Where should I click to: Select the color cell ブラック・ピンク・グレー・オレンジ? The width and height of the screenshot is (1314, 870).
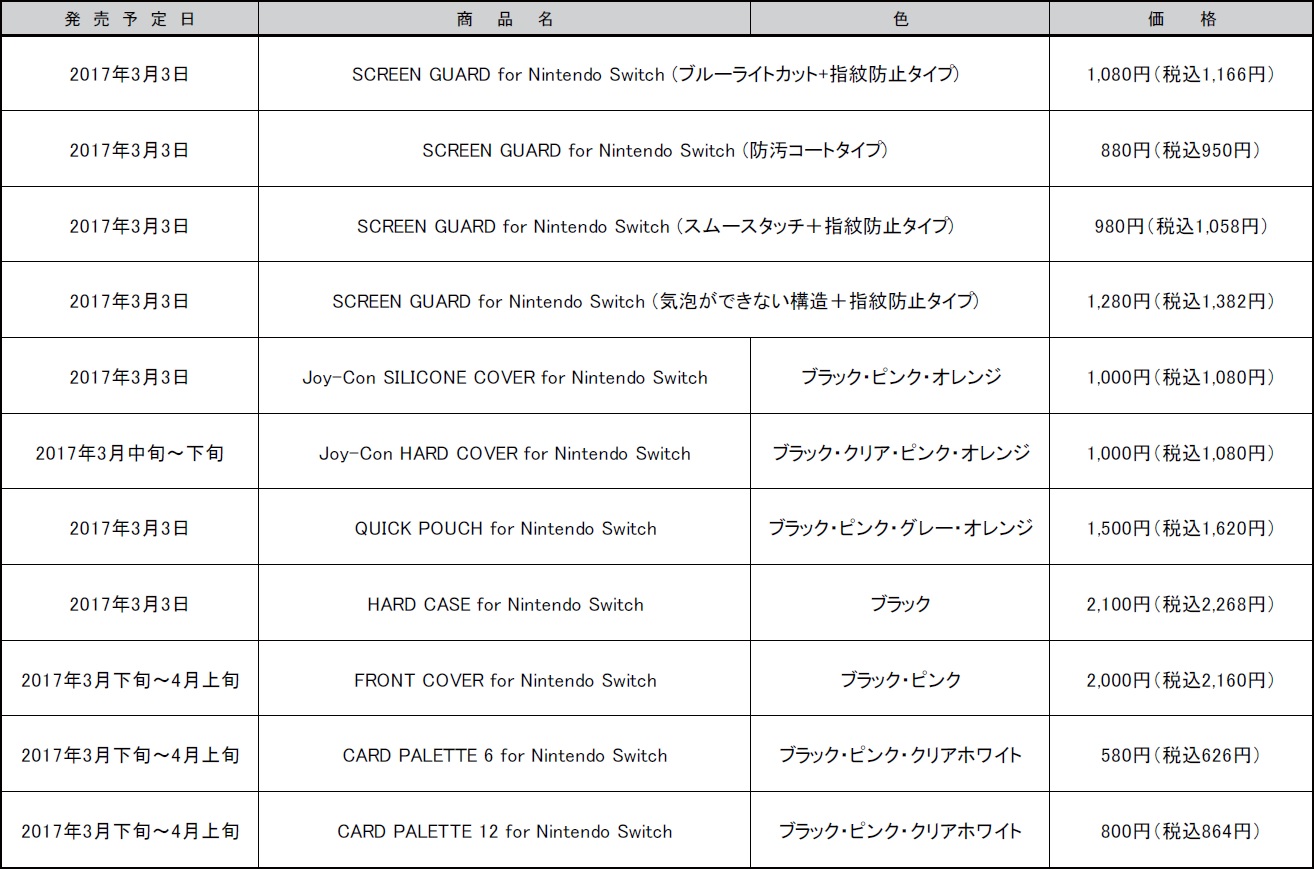(x=900, y=528)
